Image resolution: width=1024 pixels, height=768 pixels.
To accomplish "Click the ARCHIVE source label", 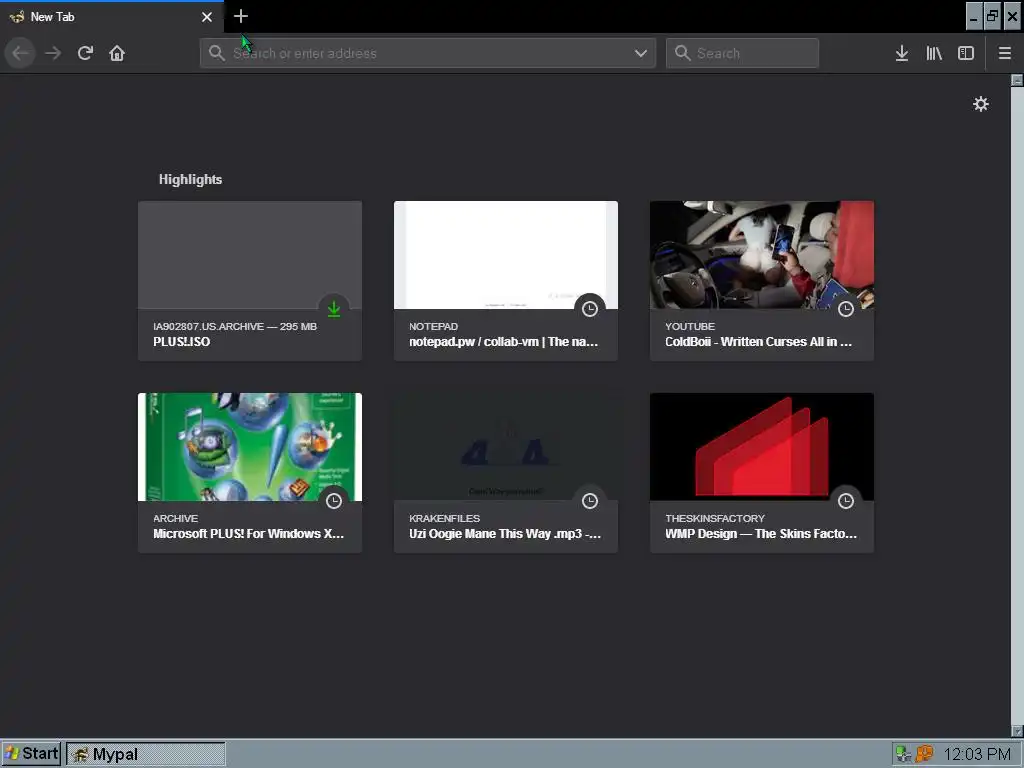I will [175, 519].
